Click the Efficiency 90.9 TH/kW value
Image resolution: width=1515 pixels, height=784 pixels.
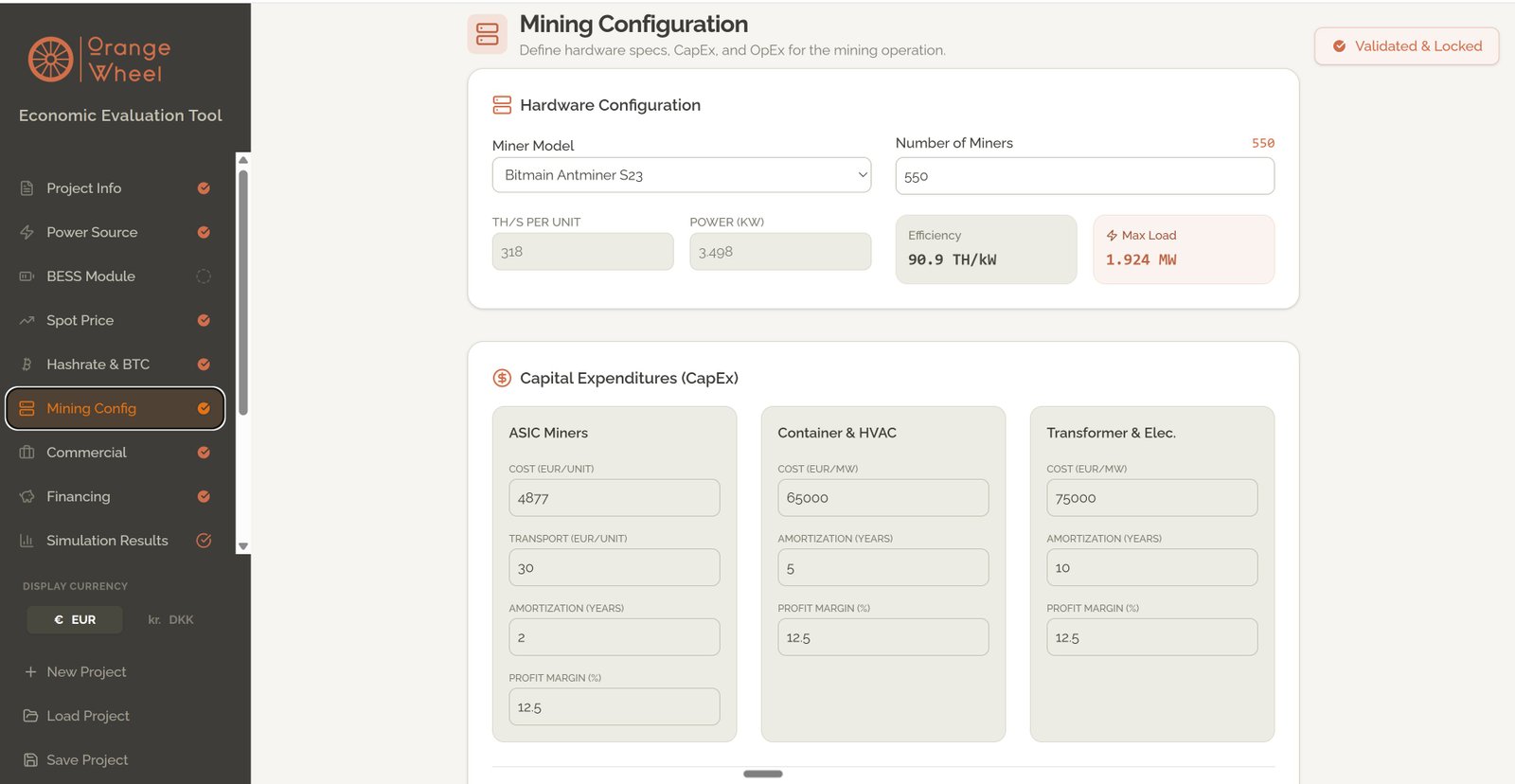pyautogui.click(x=953, y=259)
